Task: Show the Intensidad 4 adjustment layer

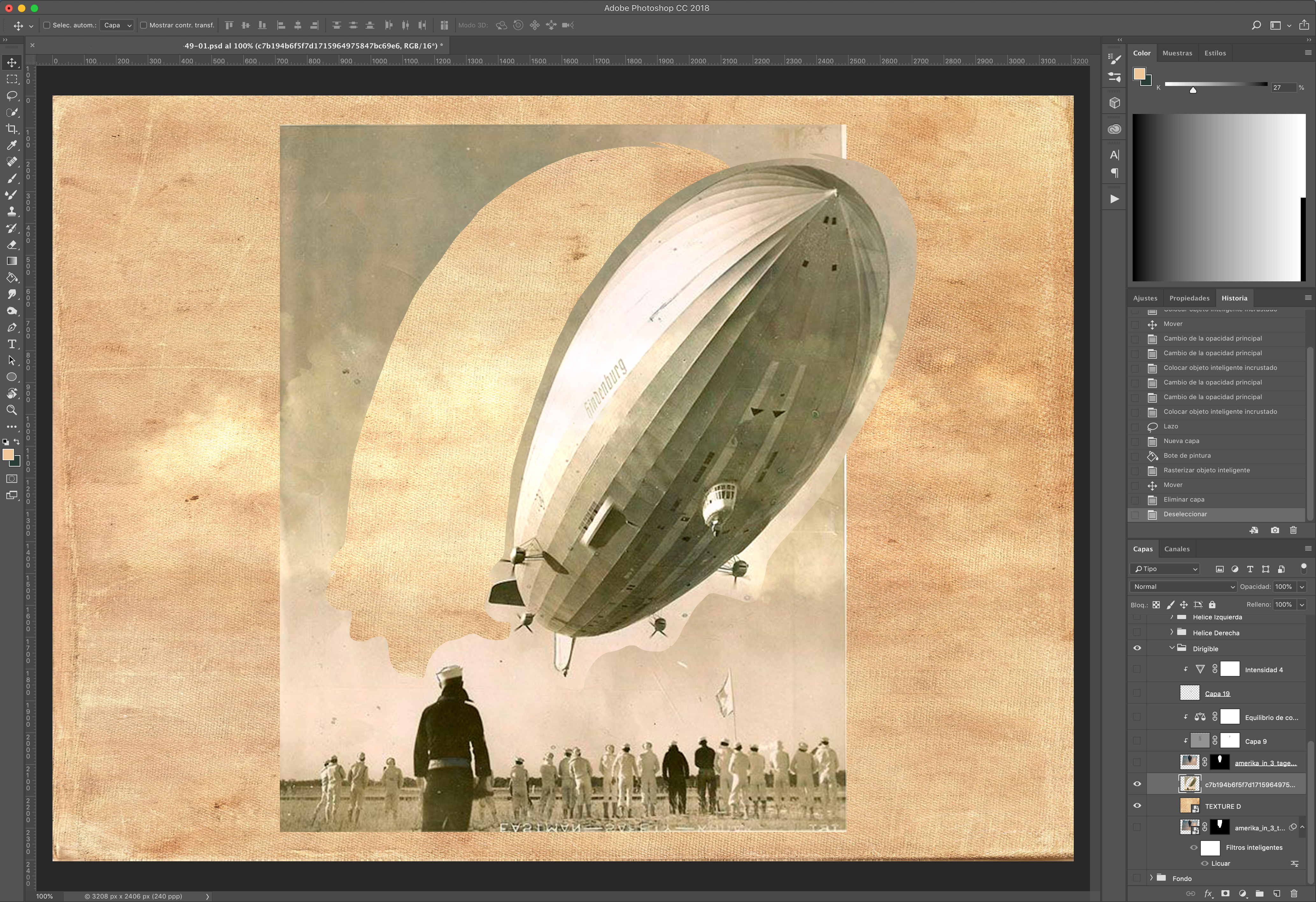Action: (x=1137, y=669)
